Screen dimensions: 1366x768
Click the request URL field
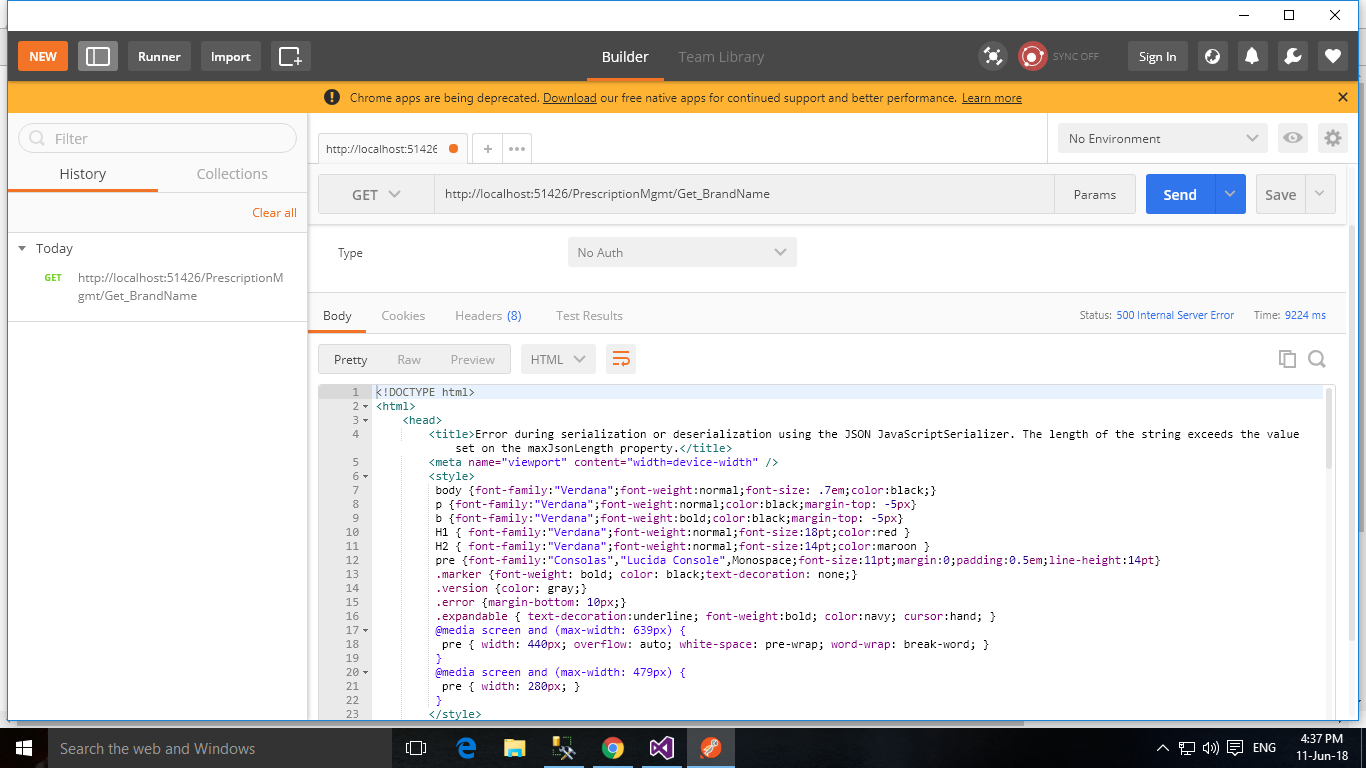tap(744, 194)
